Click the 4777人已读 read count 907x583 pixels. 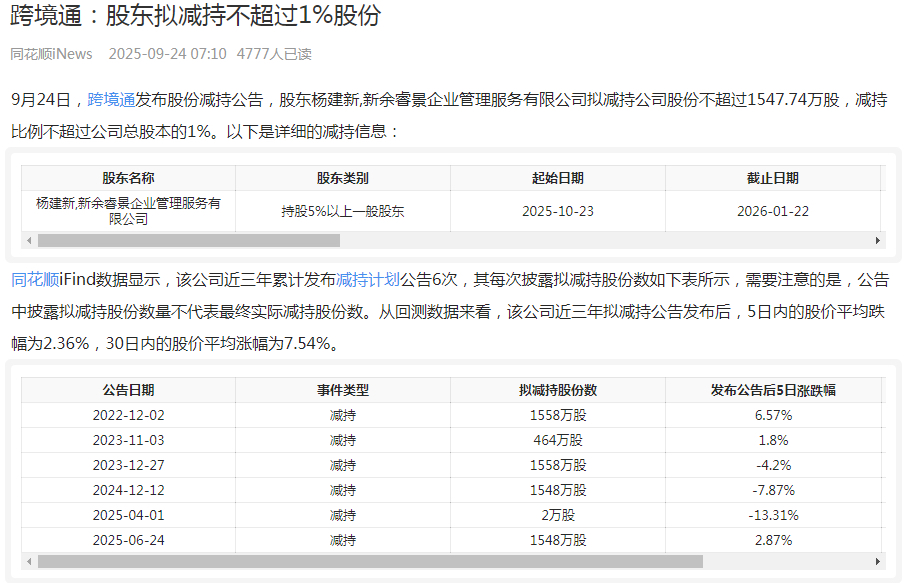pos(274,54)
